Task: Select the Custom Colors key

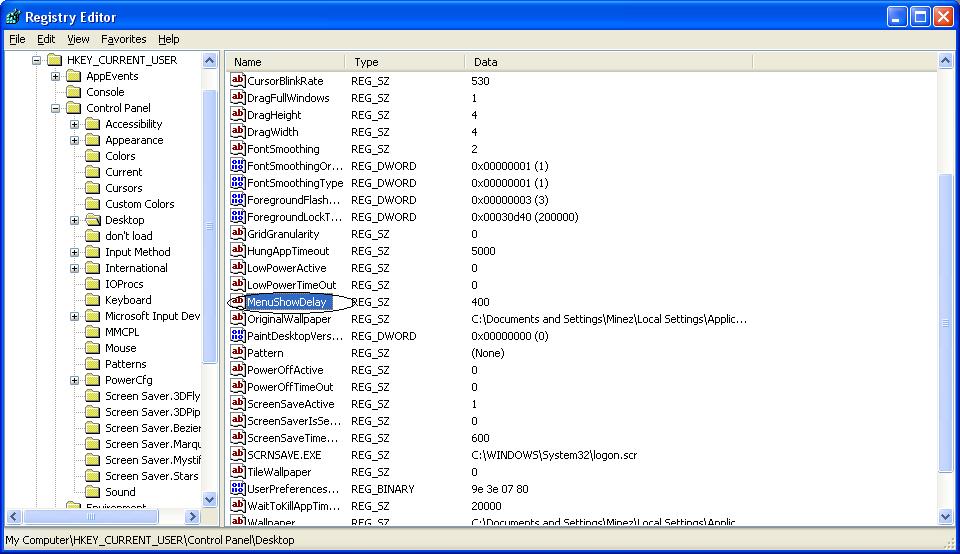Action: pos(140,204)
